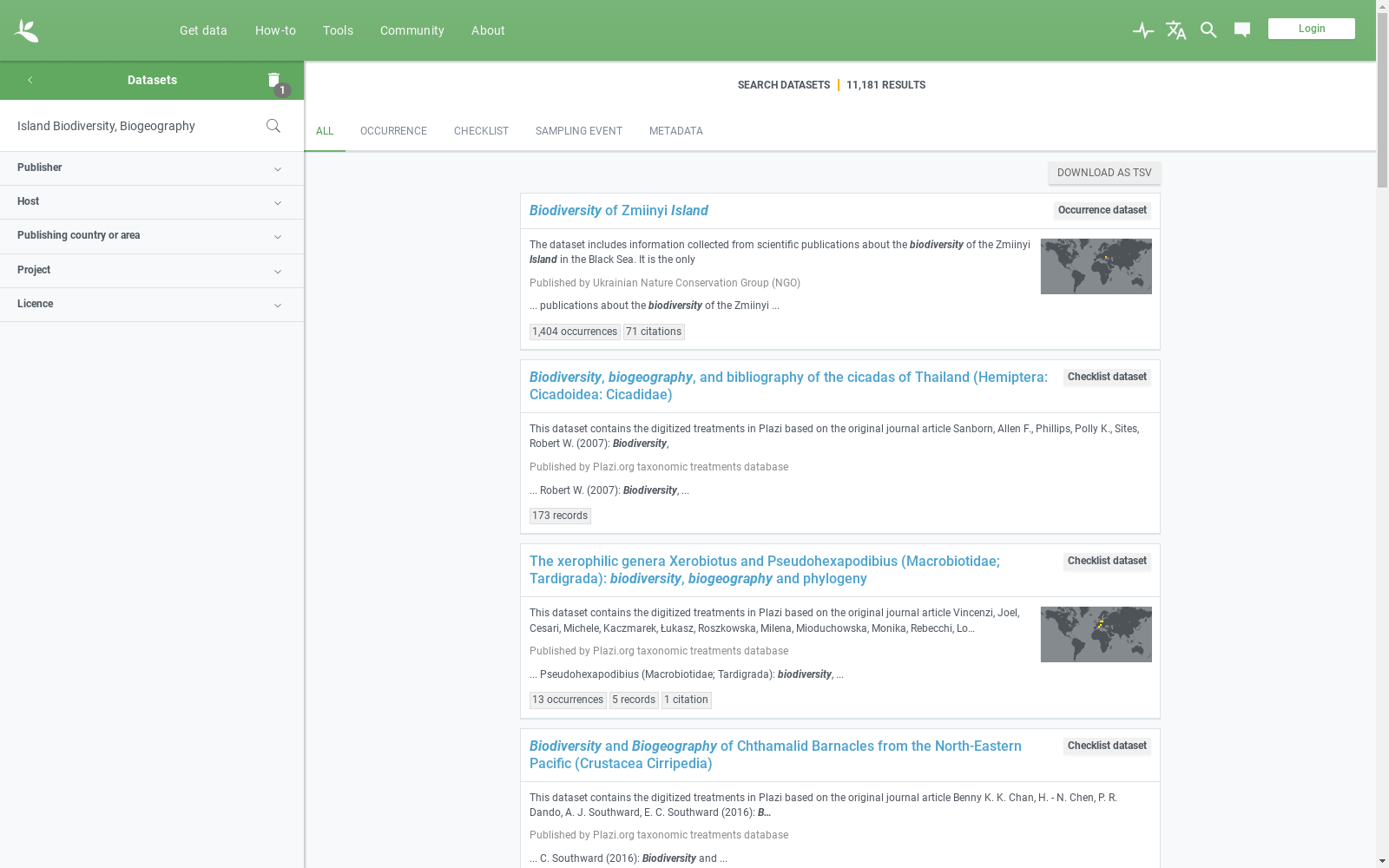Viewport: 1389px width, 868px height.
Task: Submit query with sidebar search icon
Action: [273, 126]
